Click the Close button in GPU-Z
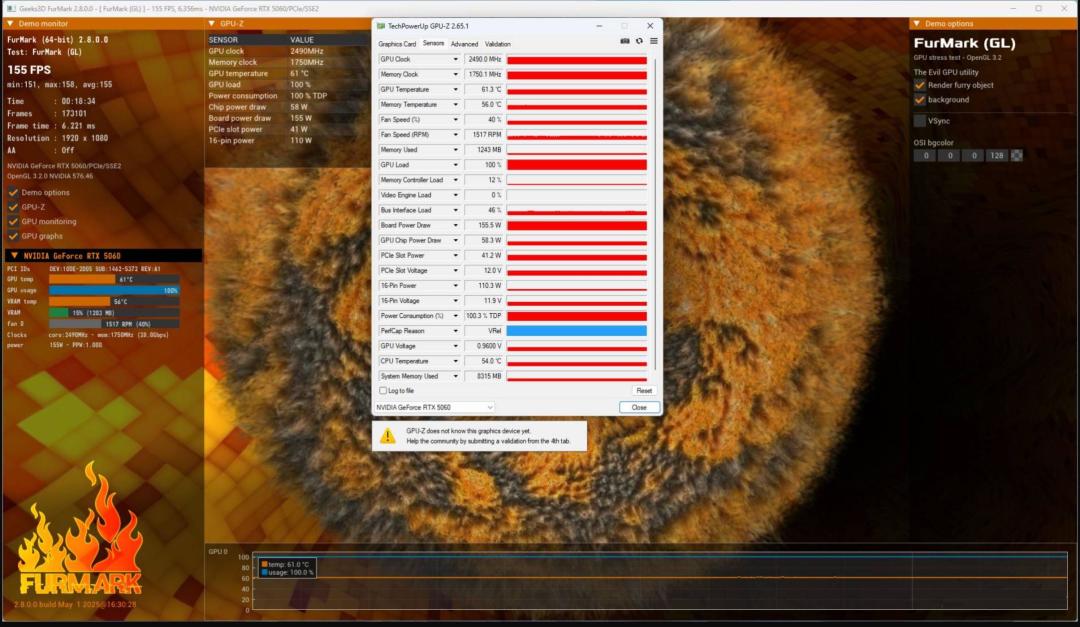 point(639,407)
